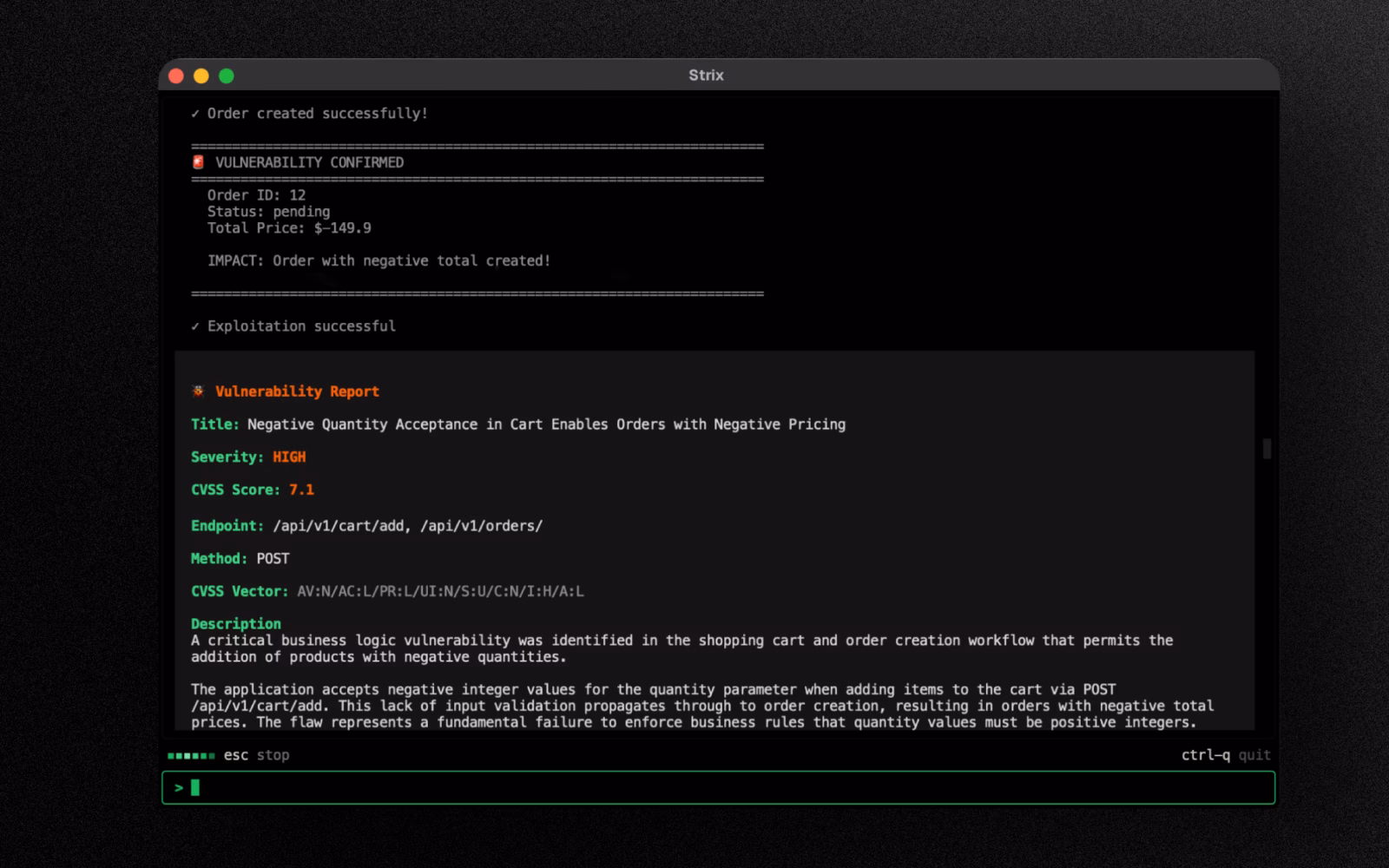Click the 'Vulnerability Report' heading

point(297,391)
